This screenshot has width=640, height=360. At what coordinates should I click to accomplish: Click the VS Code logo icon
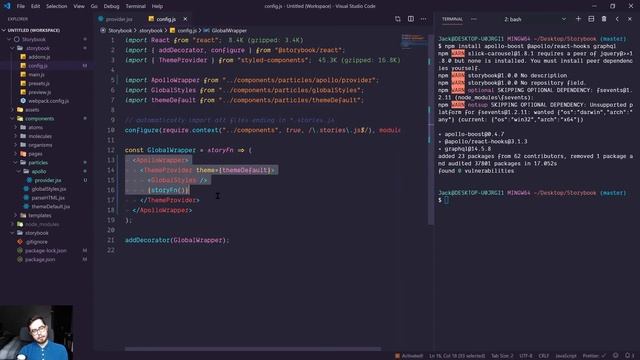click(x=7, y=6)
